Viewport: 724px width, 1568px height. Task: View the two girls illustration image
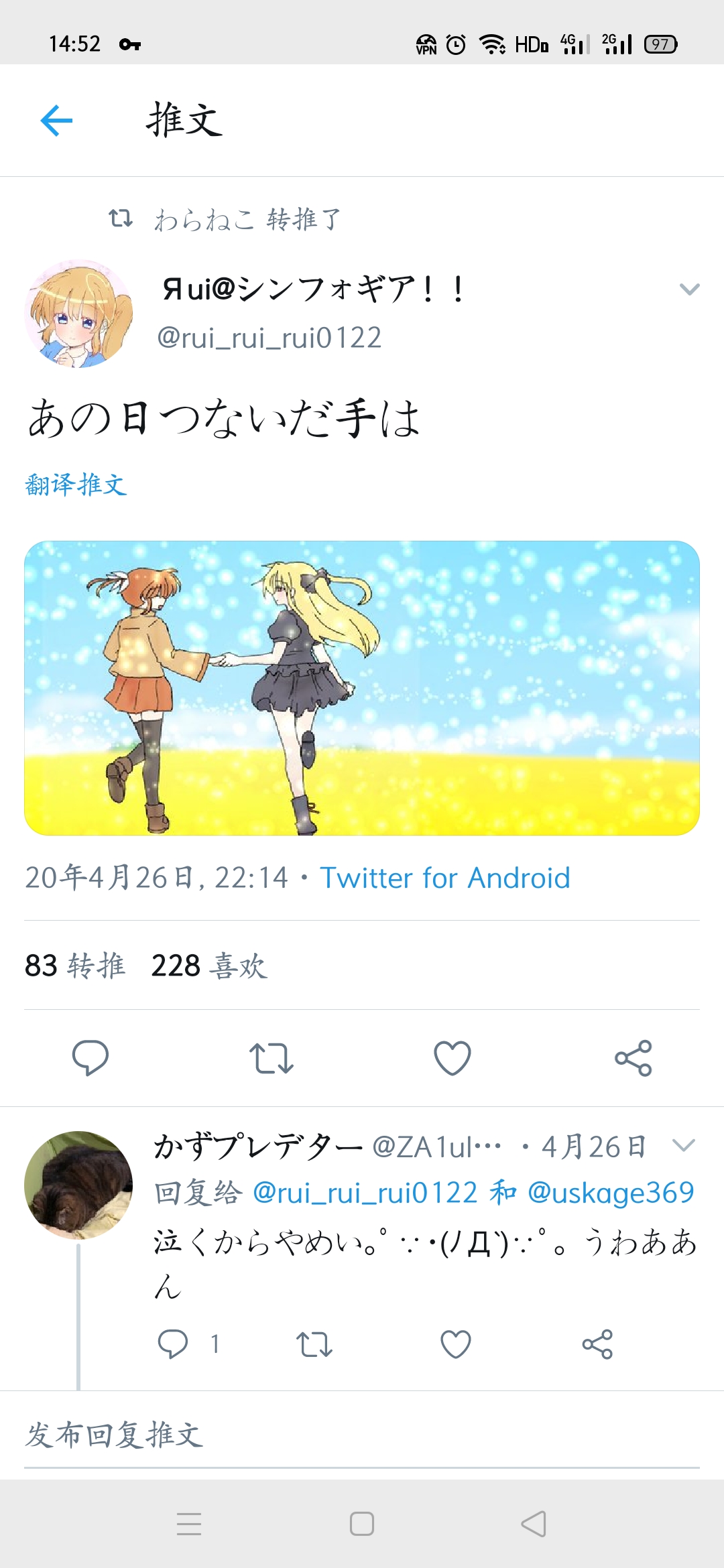click(362, 688)
